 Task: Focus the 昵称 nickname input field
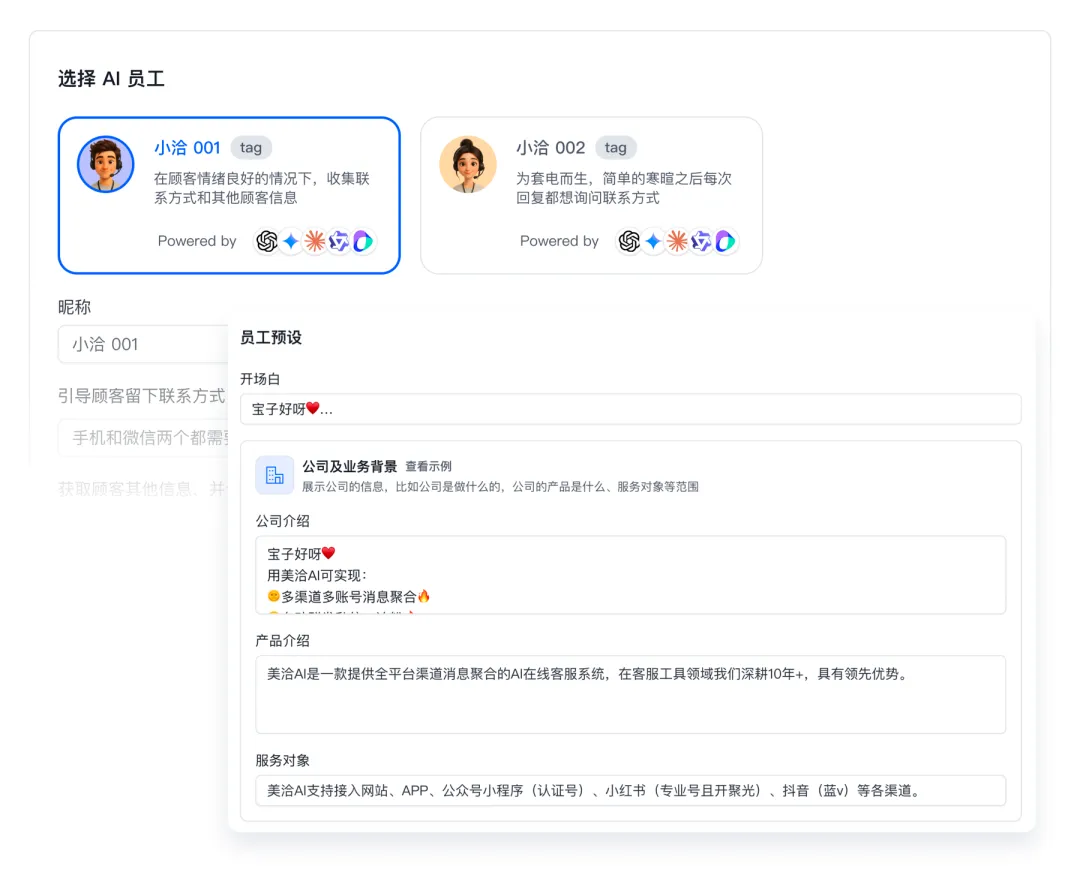(x=142, y=344)
